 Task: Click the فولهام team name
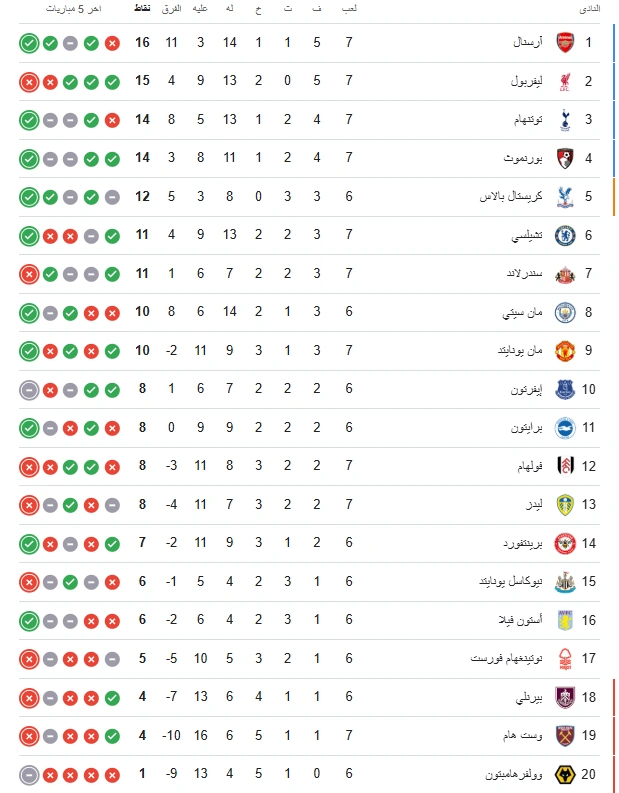tap(525, 466)
